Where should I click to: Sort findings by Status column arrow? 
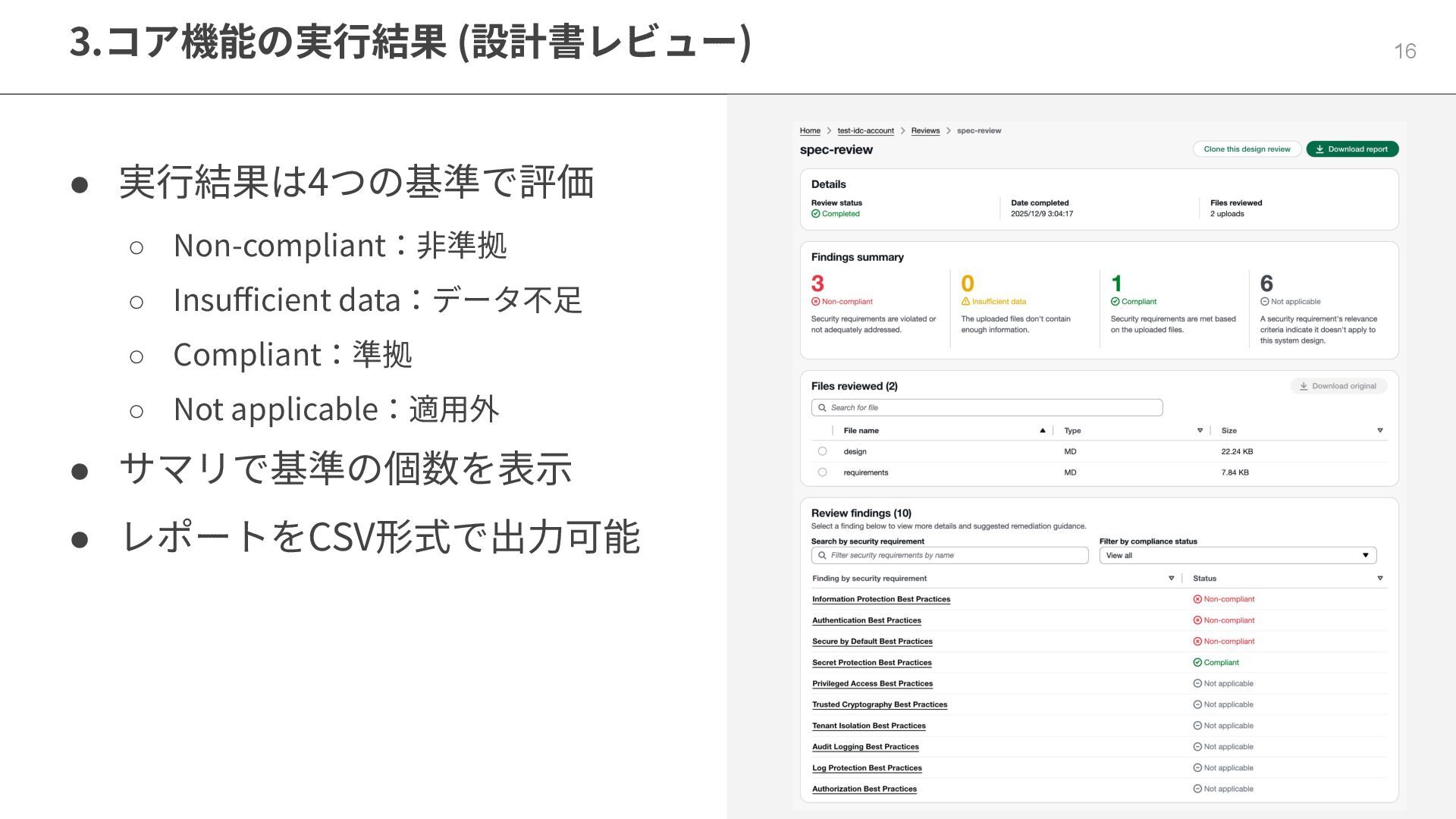(1379, 579)
